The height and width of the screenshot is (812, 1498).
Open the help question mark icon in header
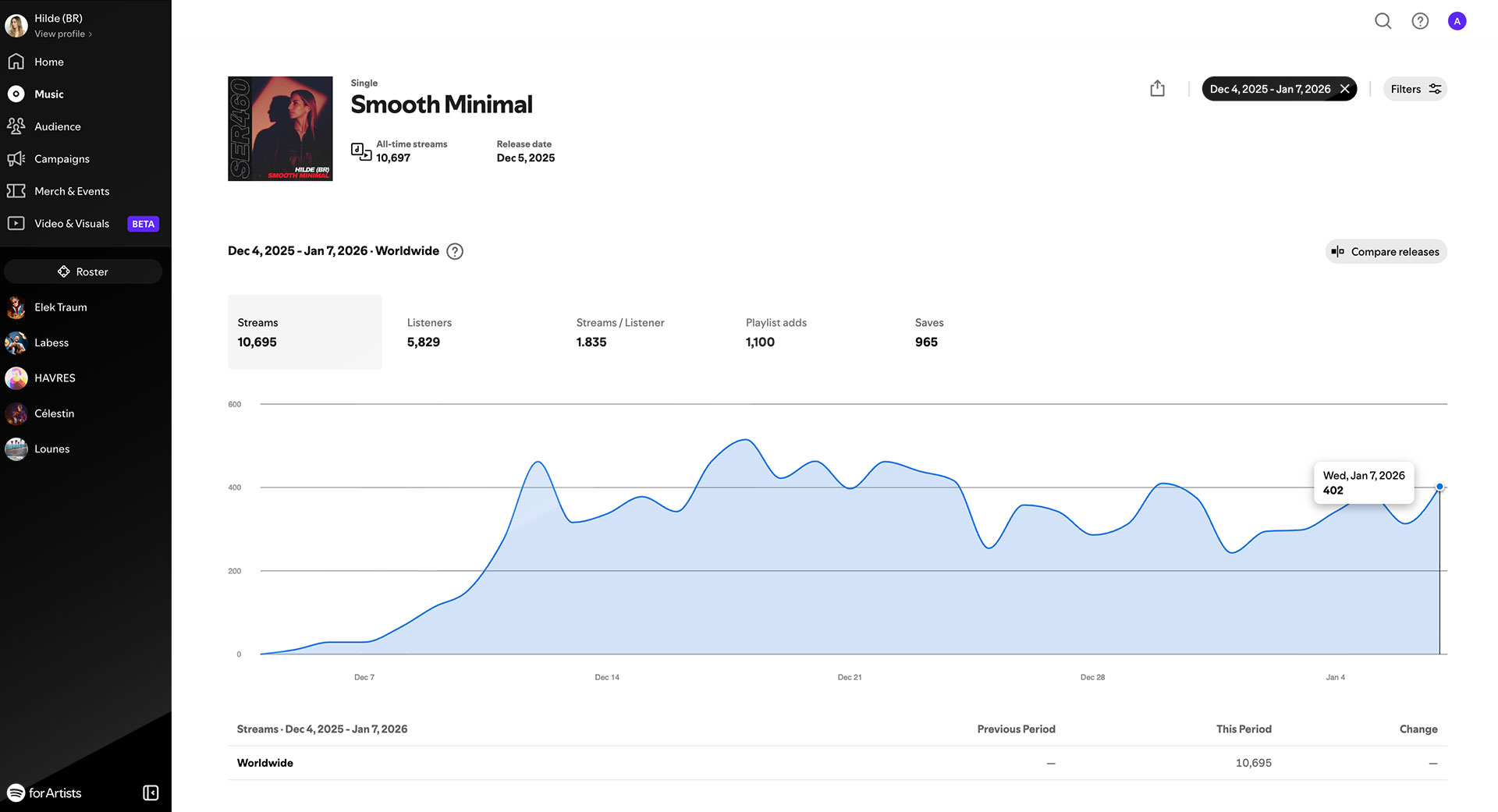click(1420, 21)
